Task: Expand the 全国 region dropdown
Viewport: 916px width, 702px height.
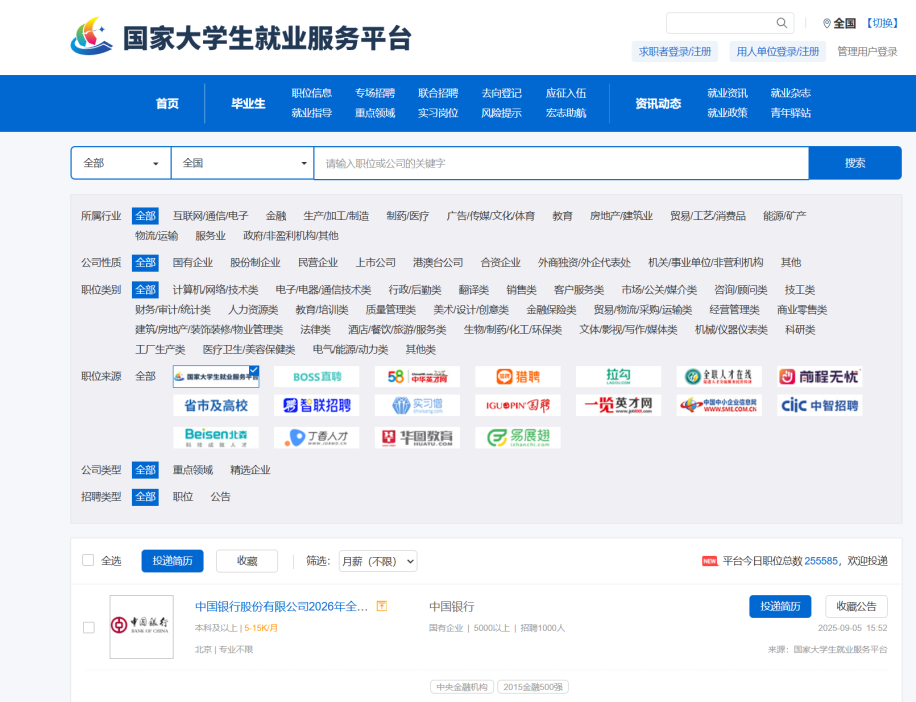Action: coord(245,163)
